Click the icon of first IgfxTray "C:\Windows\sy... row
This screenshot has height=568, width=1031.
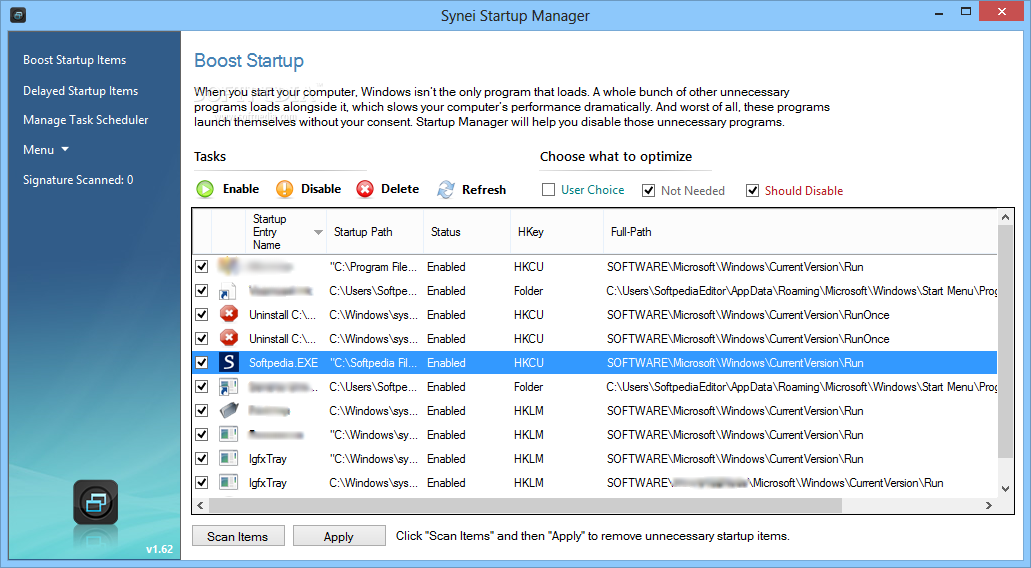(x=228, y=458)
